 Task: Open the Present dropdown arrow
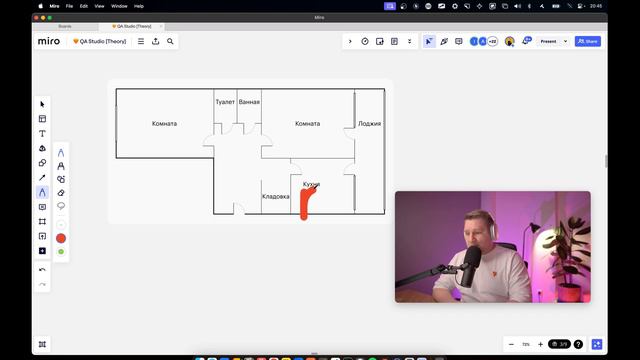coord(565,41)
